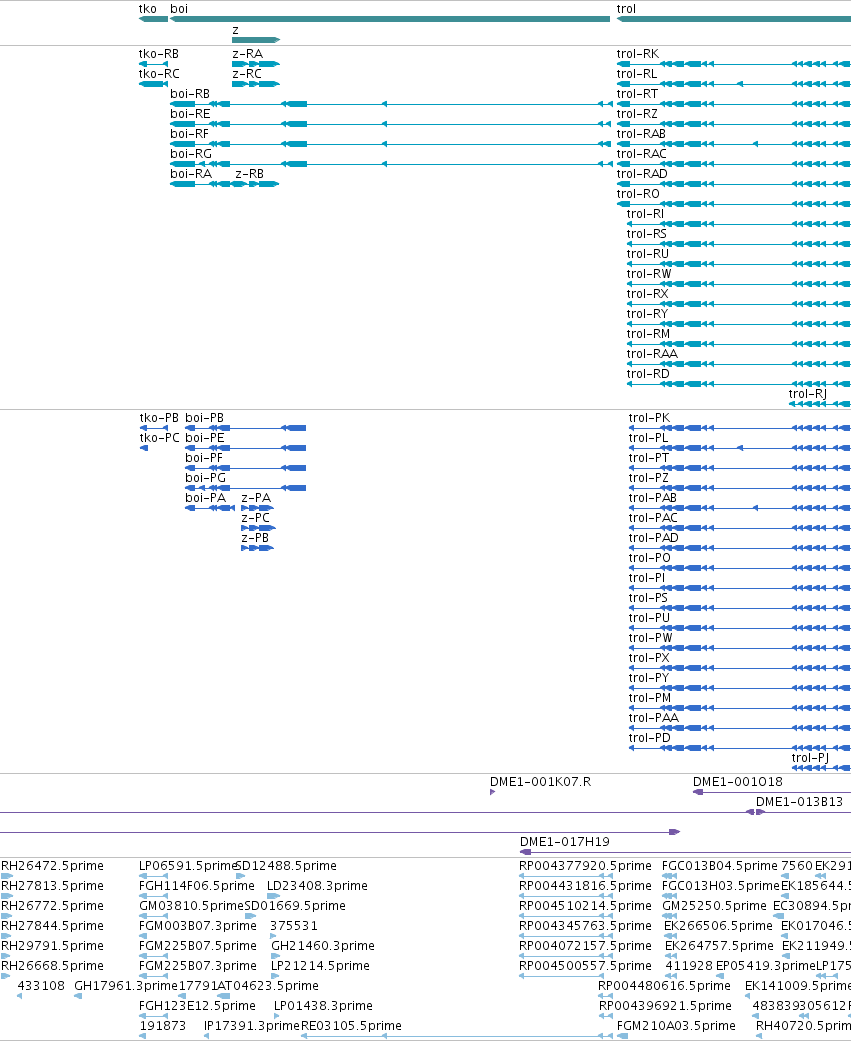The height and width of the screenshot is (1041, 851).
Task: Select the trol-PAB protein label
Action: point(653,497)
